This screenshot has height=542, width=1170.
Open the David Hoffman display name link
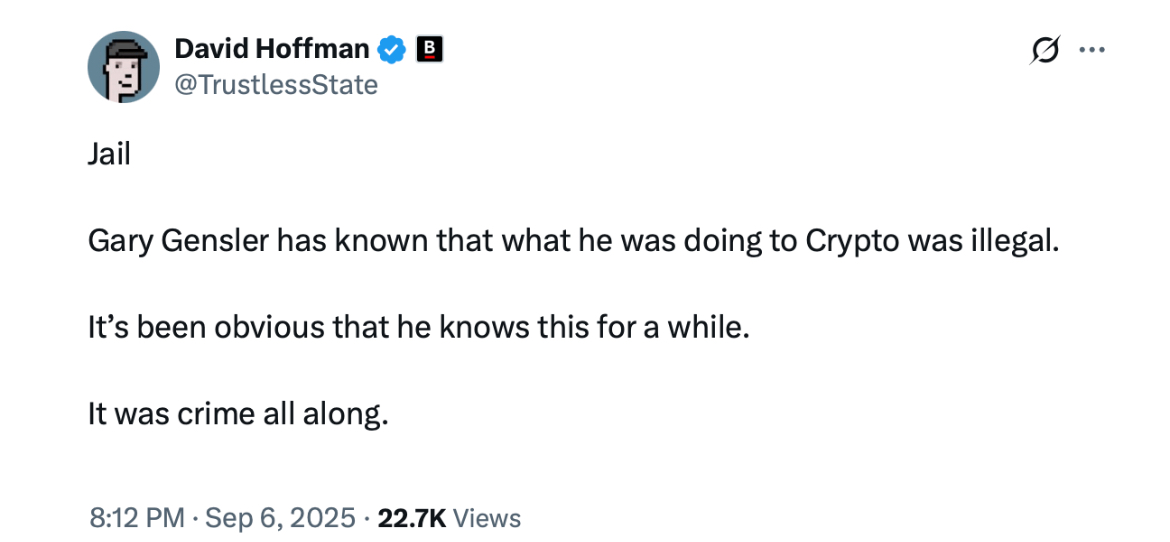coord(272,48)
